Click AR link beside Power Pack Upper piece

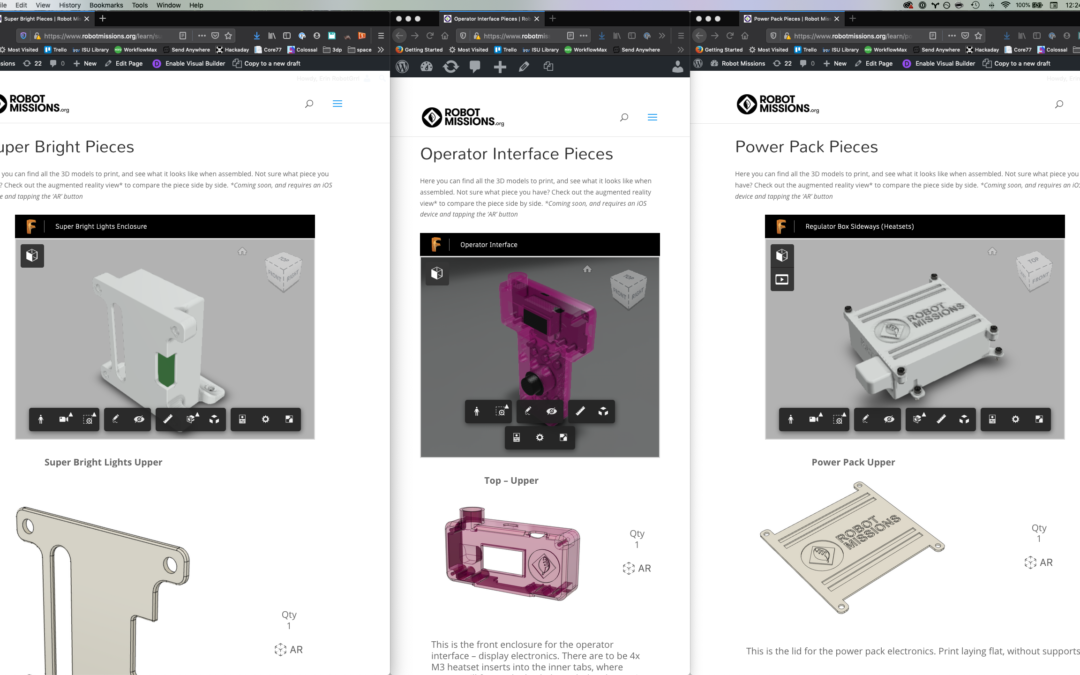point(1039,563)
